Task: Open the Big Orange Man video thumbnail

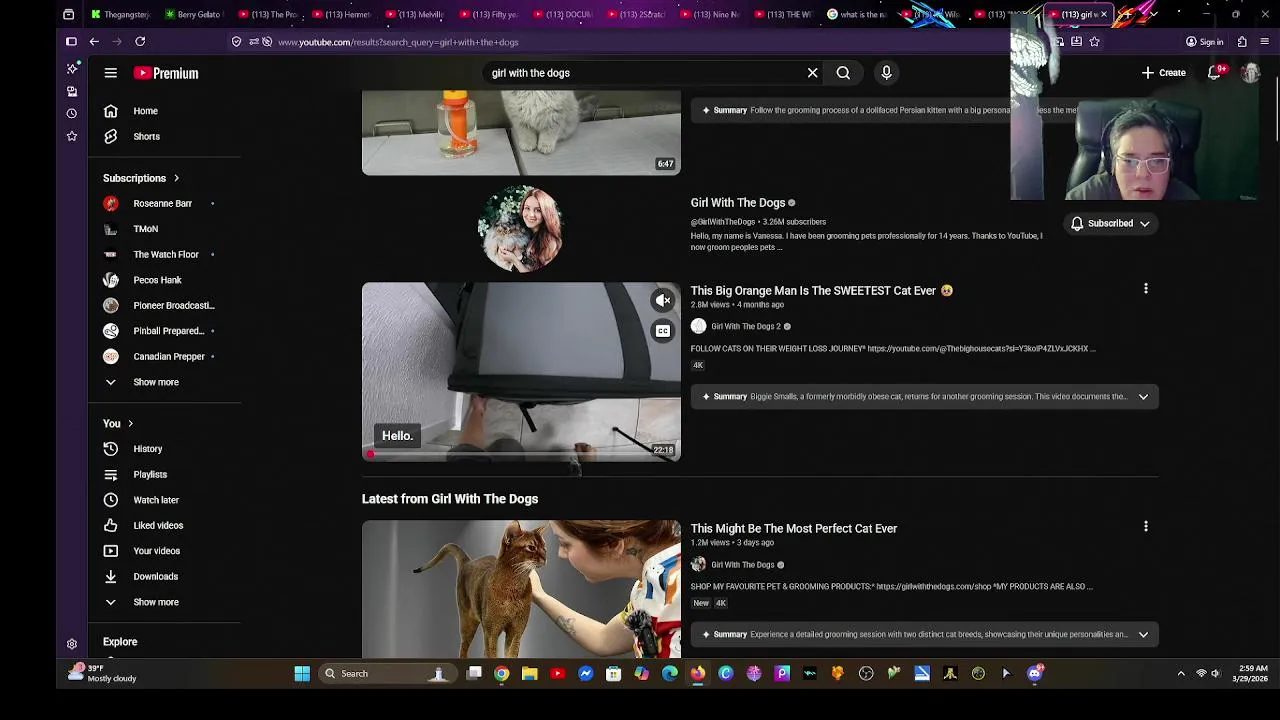Action: (x=521, y=371)
